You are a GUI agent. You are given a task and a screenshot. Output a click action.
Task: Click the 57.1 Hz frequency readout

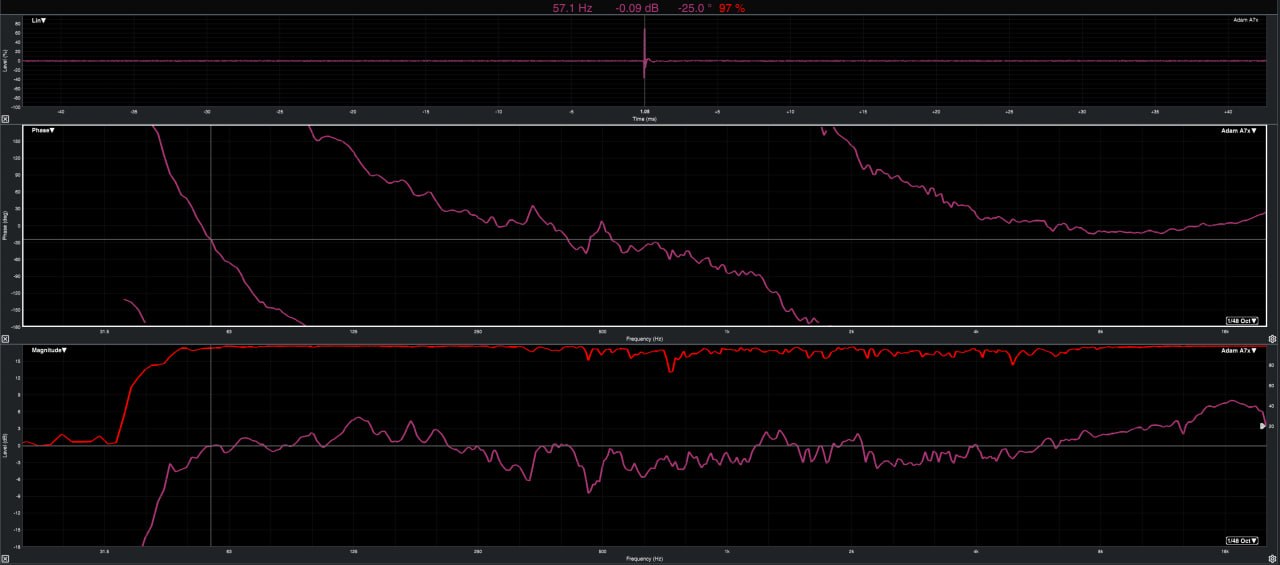(572, 7)
